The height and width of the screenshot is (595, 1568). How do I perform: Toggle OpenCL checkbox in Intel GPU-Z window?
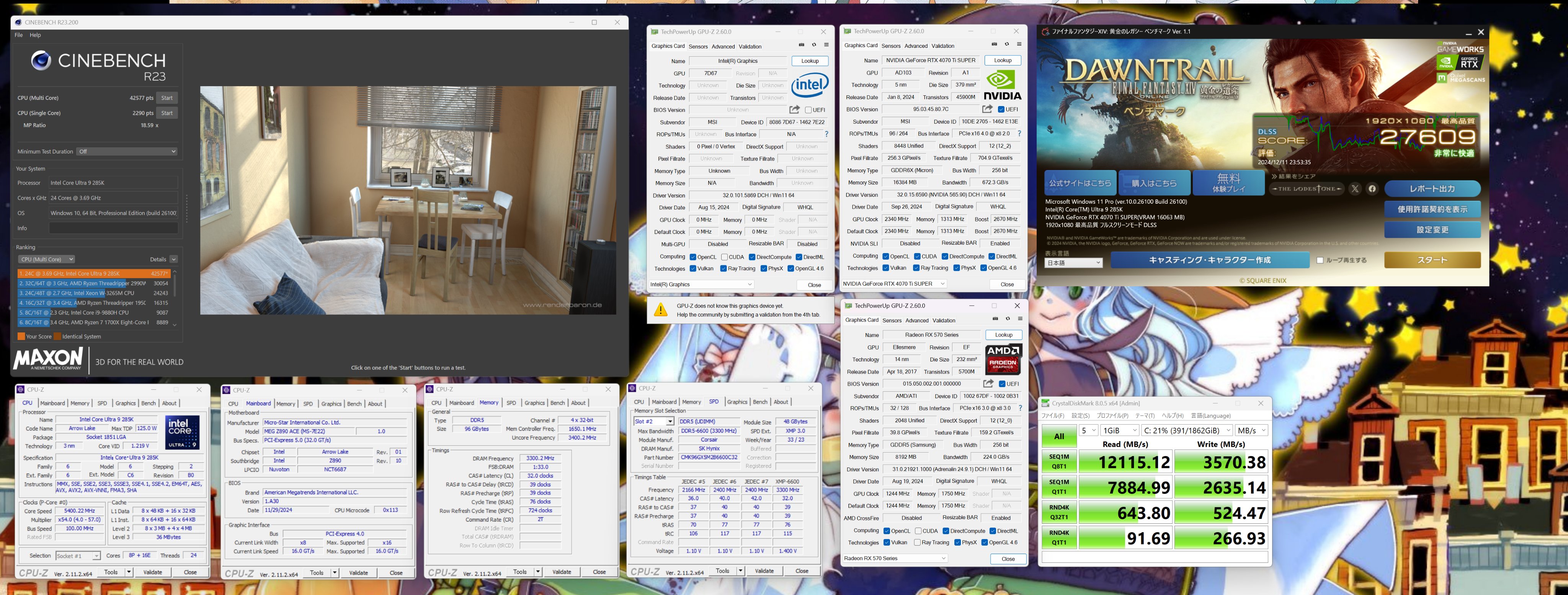click(x=693, y=257)
